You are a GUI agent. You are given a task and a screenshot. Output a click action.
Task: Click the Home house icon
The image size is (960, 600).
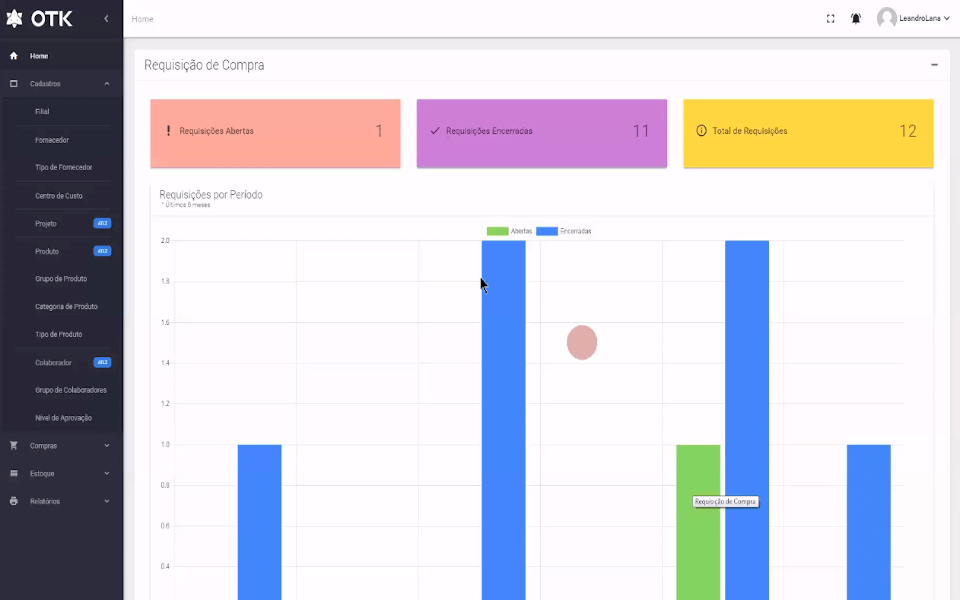[13, 56]
